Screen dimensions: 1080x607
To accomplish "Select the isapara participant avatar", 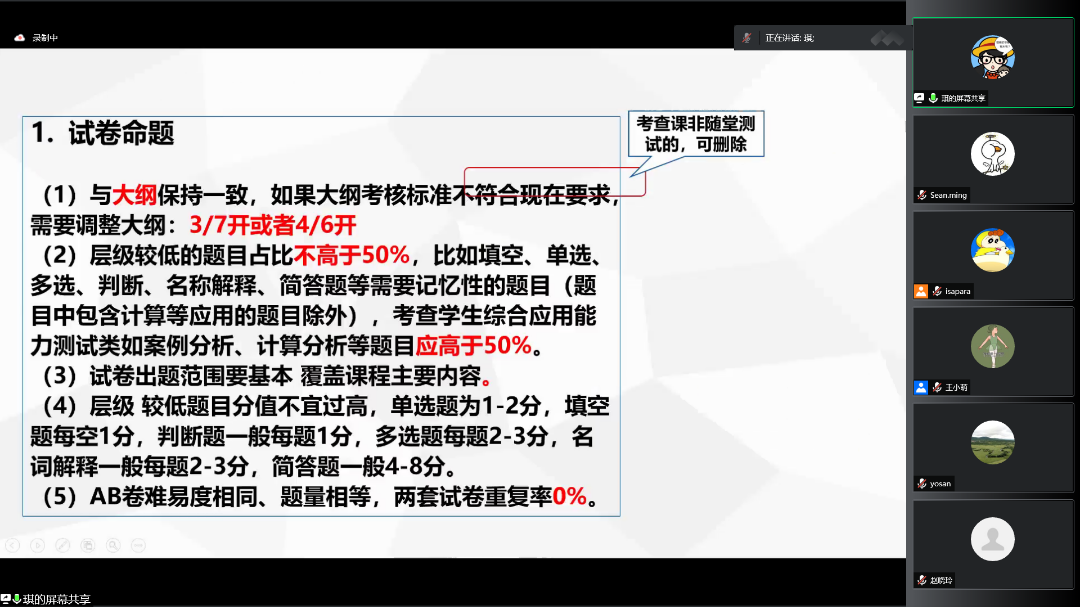I will [992, 250].
